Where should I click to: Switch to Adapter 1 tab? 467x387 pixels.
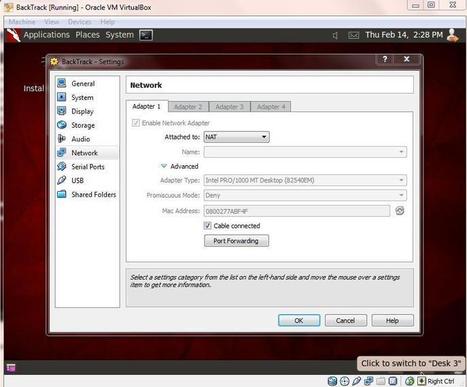[x=147, y=107]
